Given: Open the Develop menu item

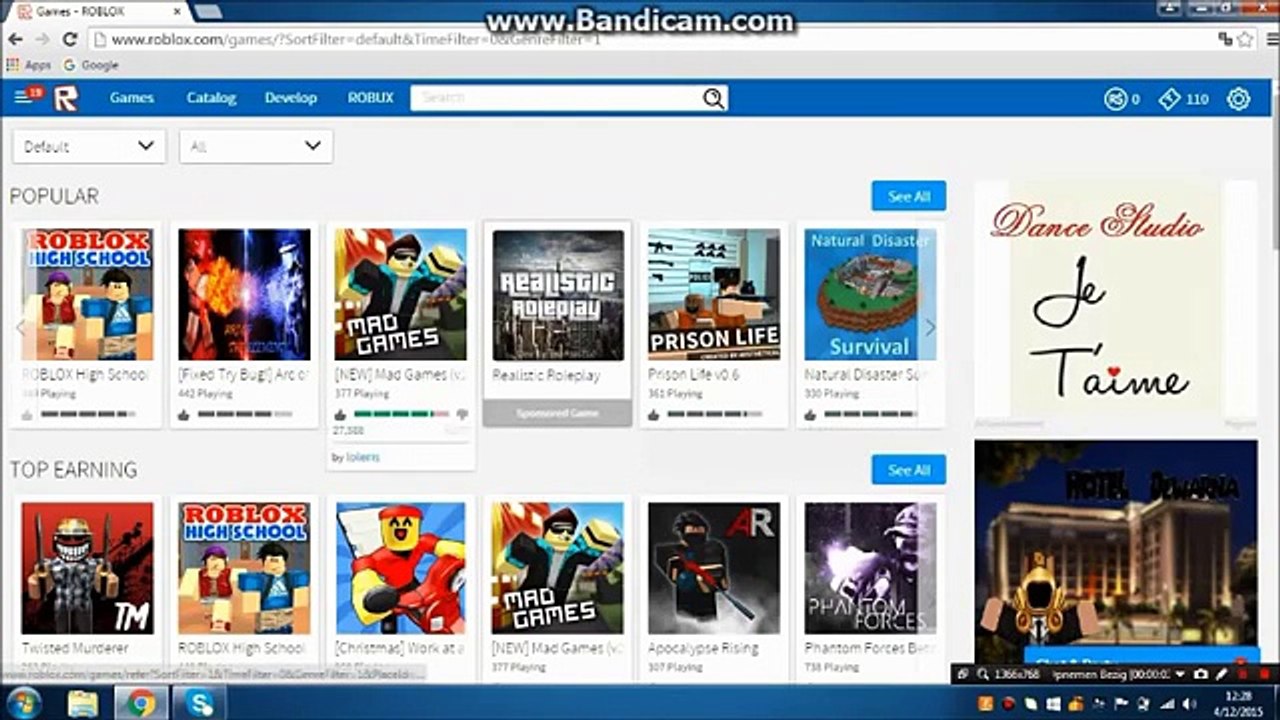Looking at the screenshot, I should tap(291, 98).
